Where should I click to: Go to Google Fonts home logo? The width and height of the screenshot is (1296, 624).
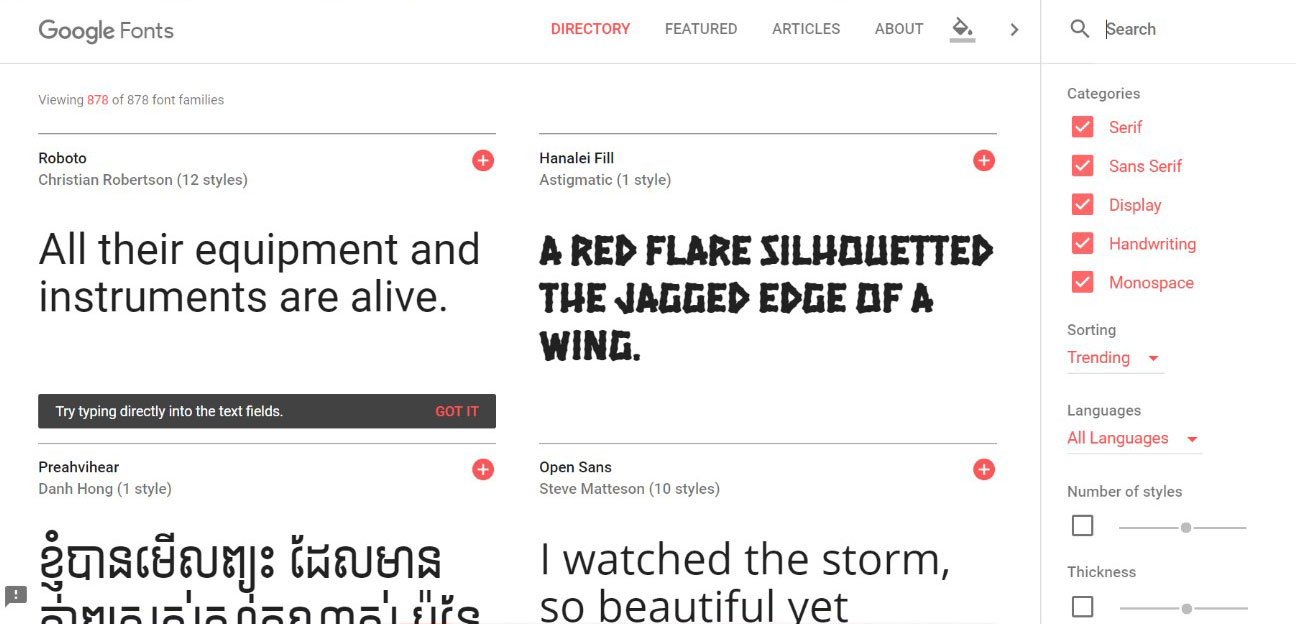(106, 30)
